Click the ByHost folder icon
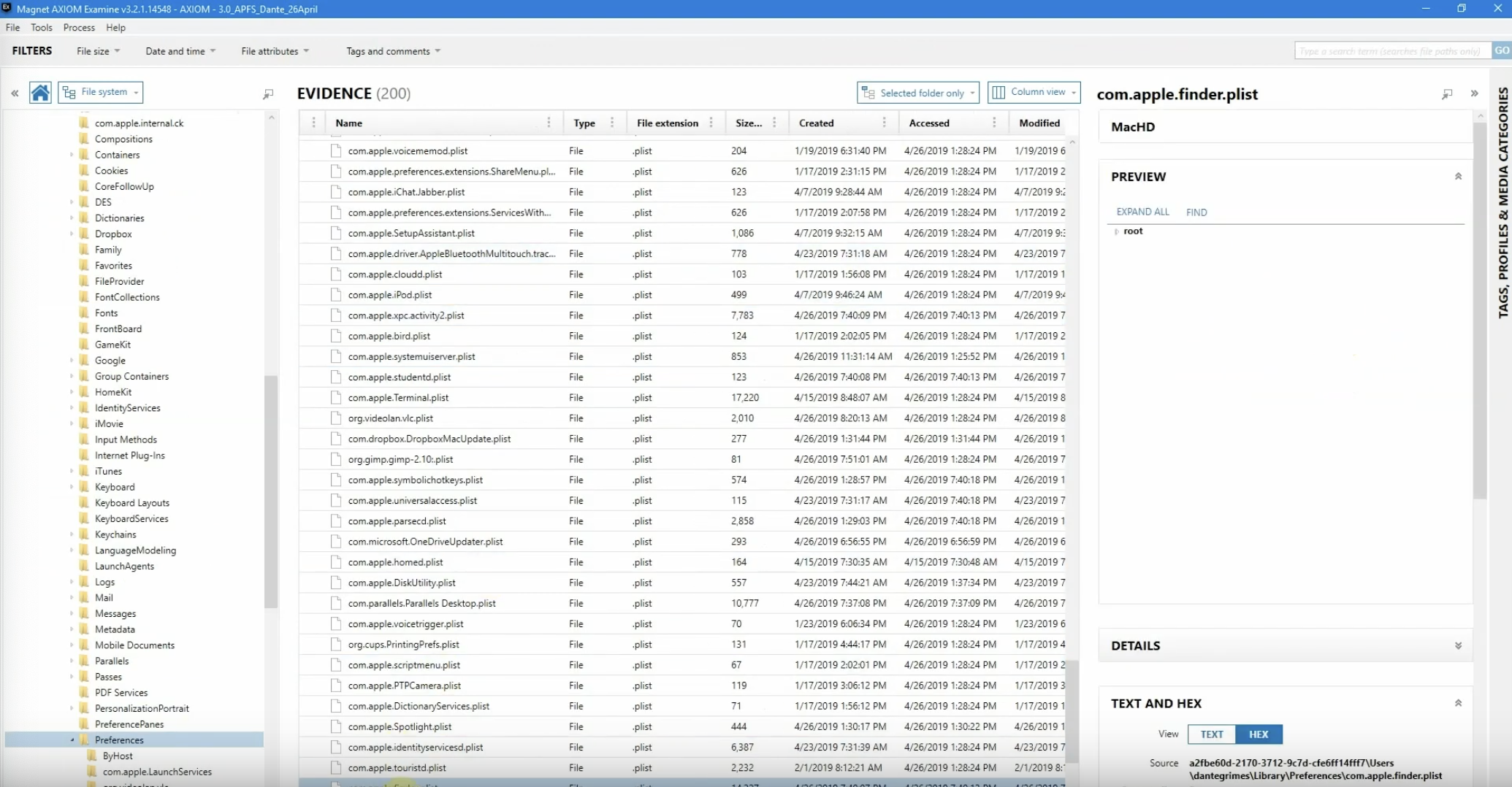Image resolution: width=1512 pixels, height=787 pixels. click(92, 756)
